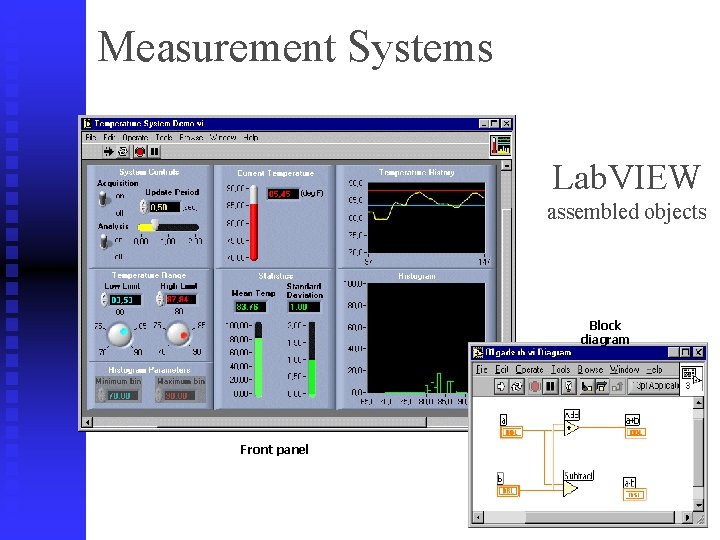Click the Update Period value field
This screenshot has width=720, height=540.
pos(164,207)
